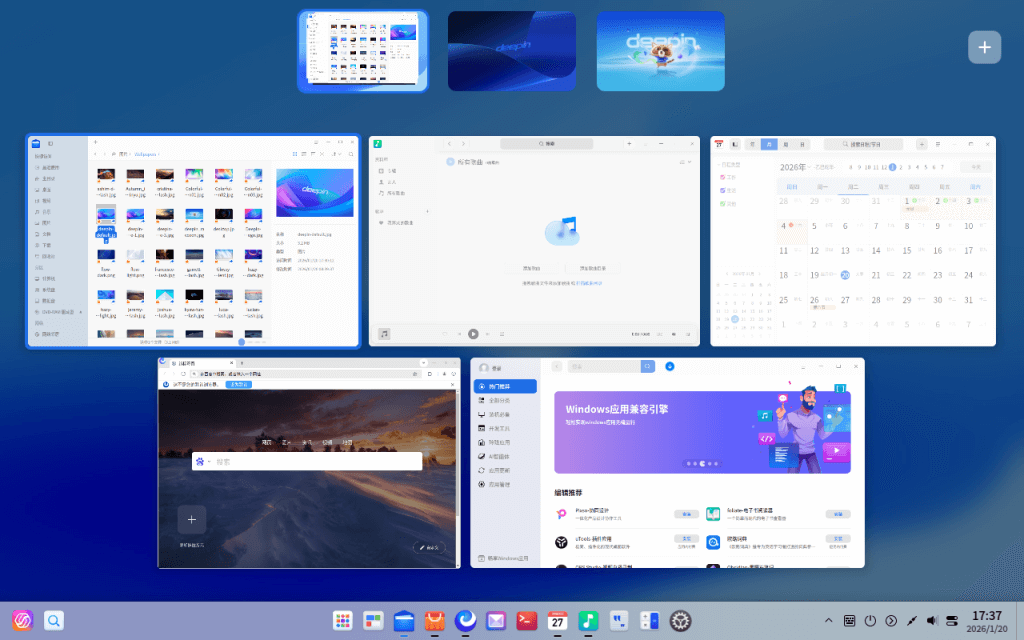Expand the hidden tray icons arrow
Screen dimensions: 1024x640
click(828, 620)
